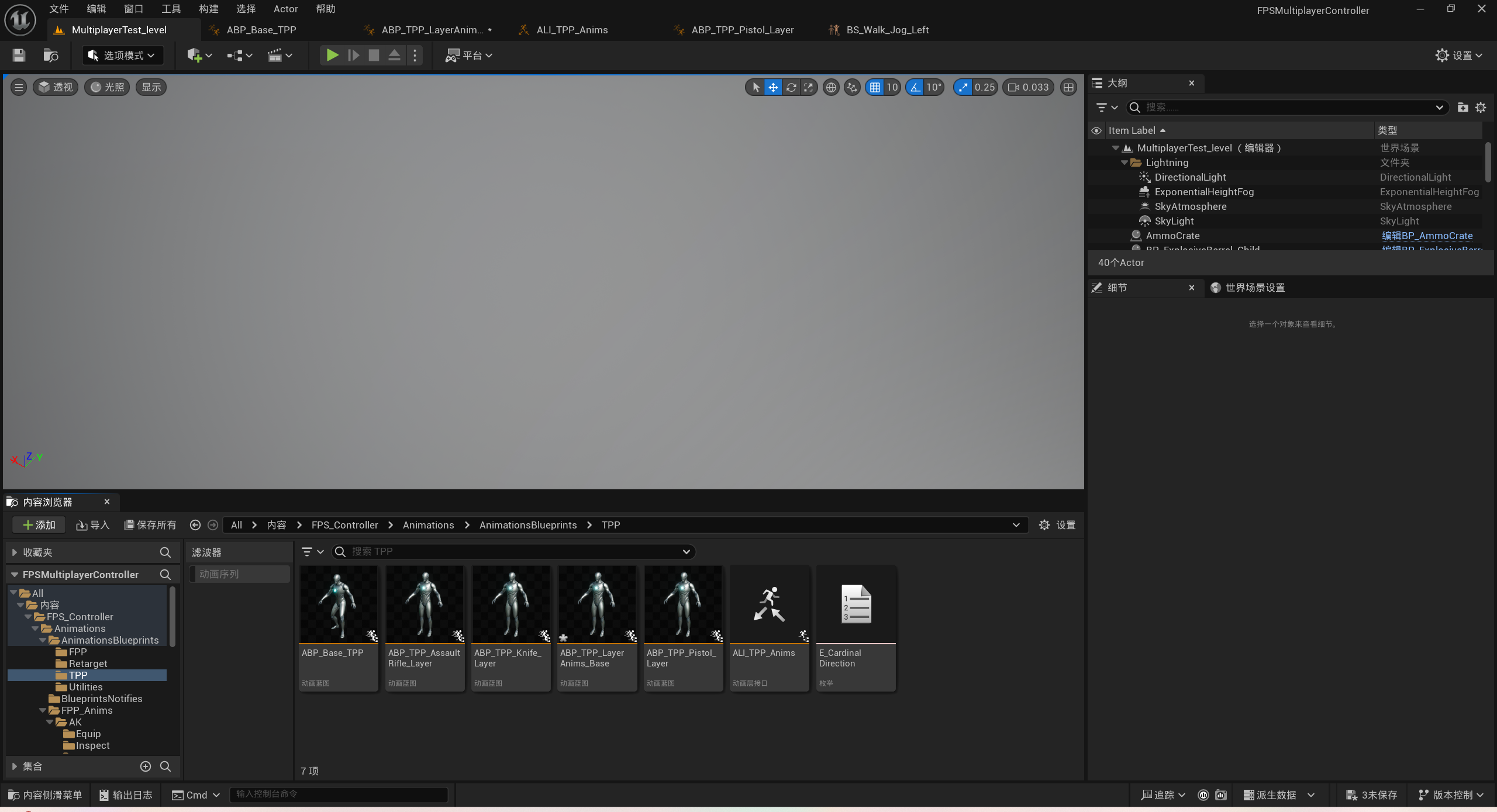This screenshot has width=1497, height=812.
Task: Expand the 收藏夹 favorites section
Action: 14,552
